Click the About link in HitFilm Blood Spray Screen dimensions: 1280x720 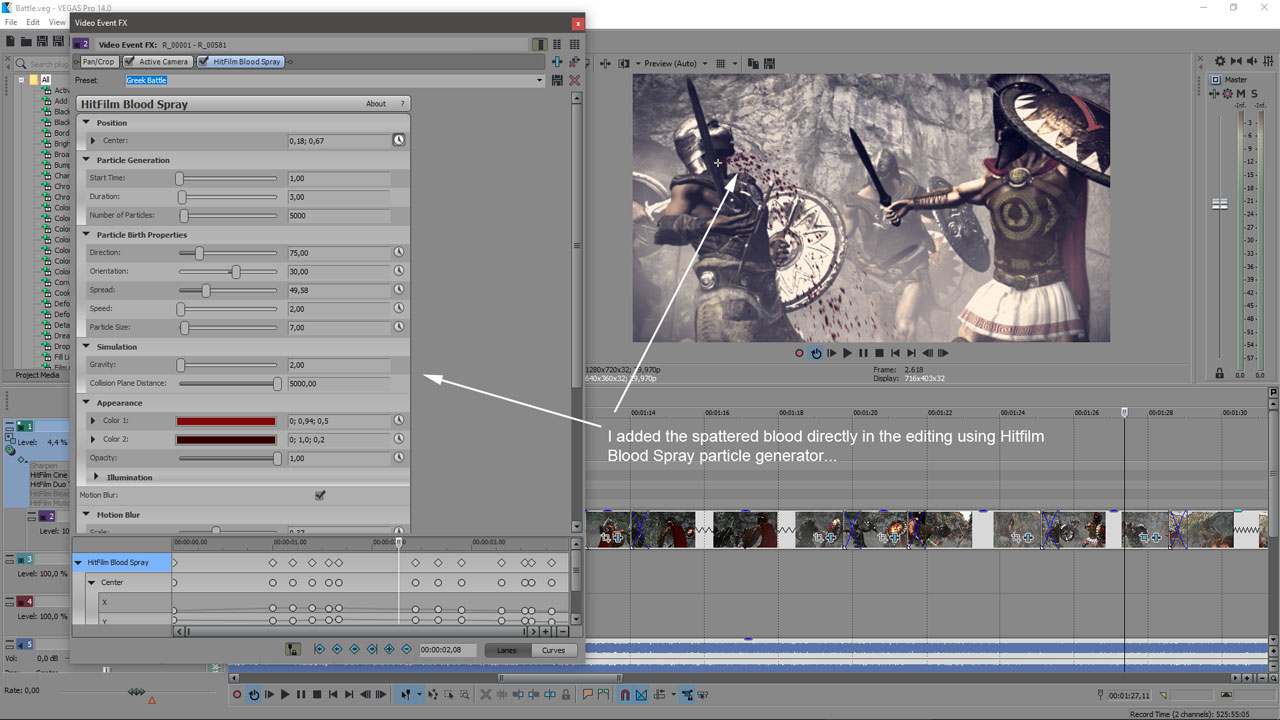[376, 104]
